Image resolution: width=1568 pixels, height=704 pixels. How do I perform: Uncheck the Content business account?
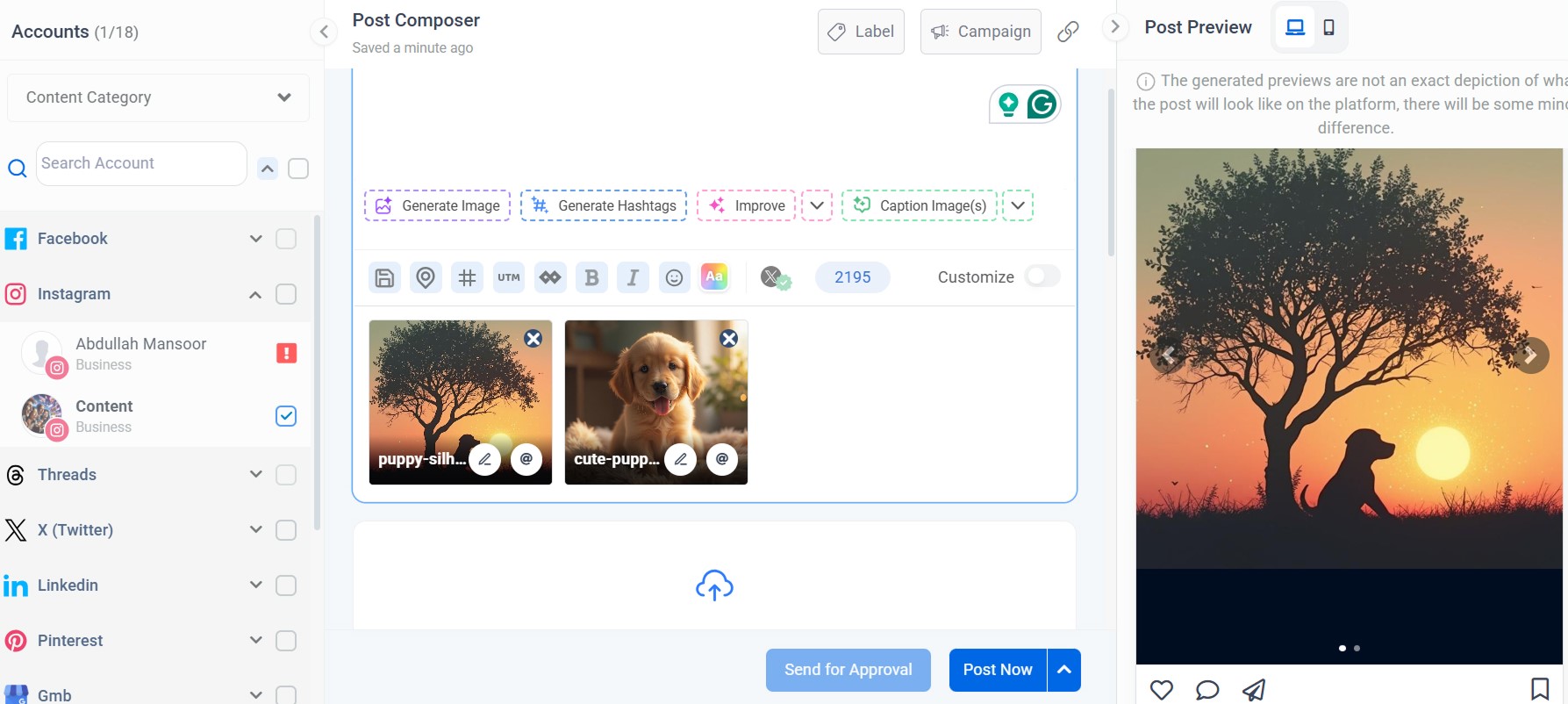(x=286, y=416)
